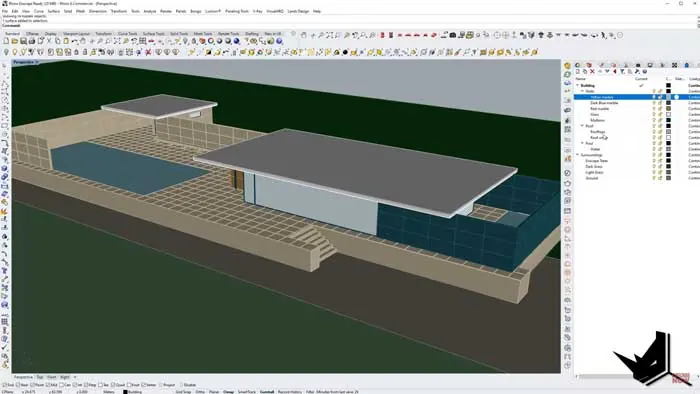Toggle visibility bulb of Glass layer
700x394 pixels.
point(654,114)
